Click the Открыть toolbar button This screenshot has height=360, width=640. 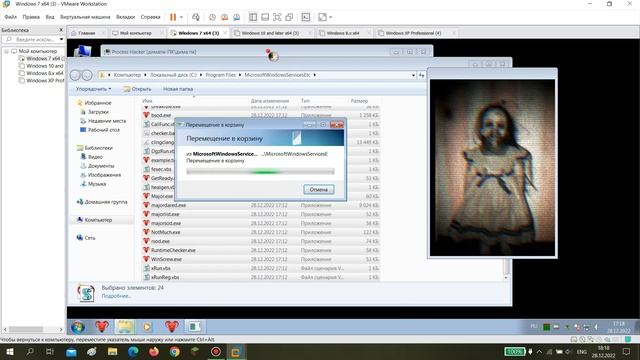138,89
